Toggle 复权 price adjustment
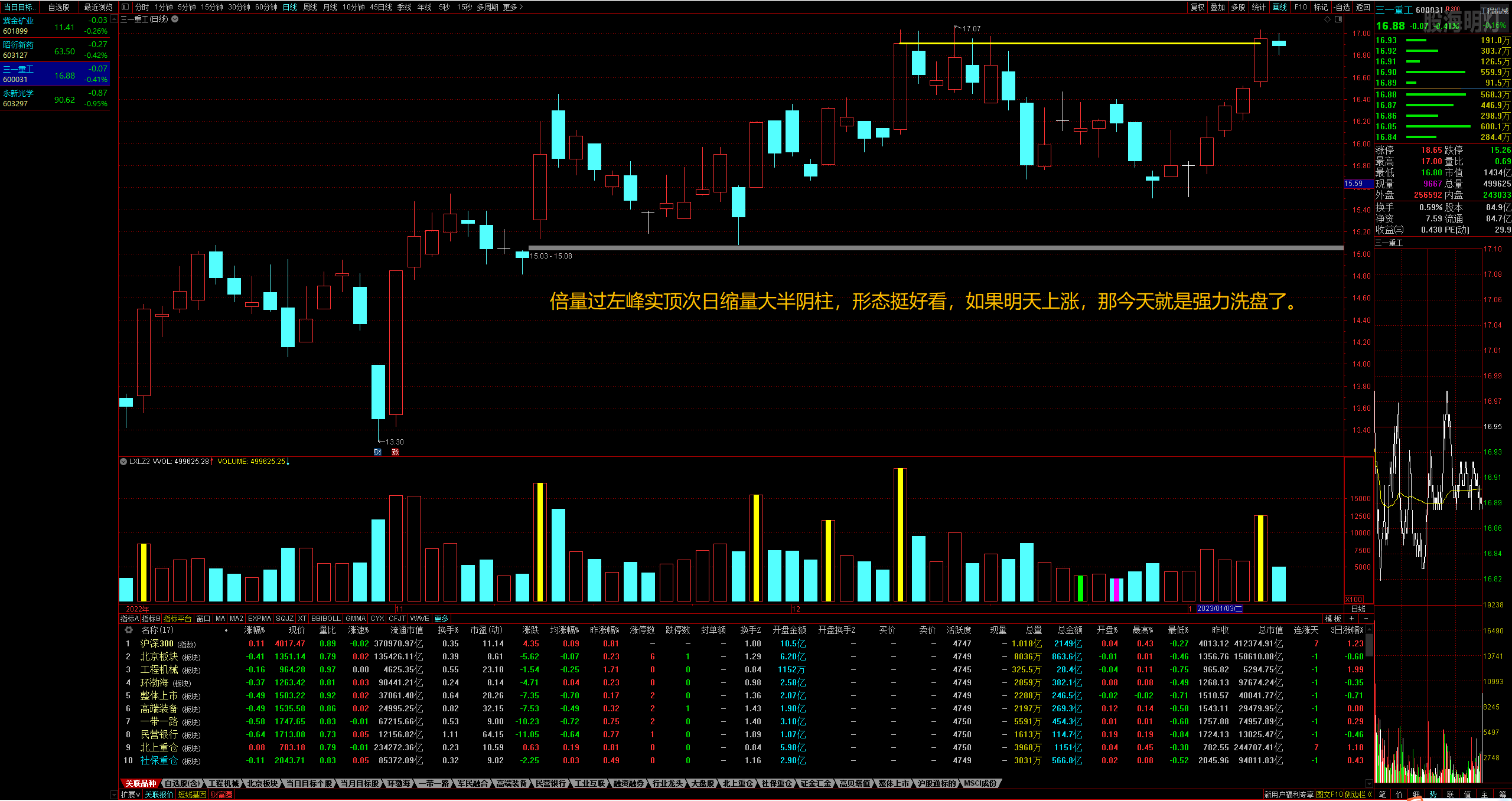Viewport: 1512px width, 801px height. click(1197, 7)
